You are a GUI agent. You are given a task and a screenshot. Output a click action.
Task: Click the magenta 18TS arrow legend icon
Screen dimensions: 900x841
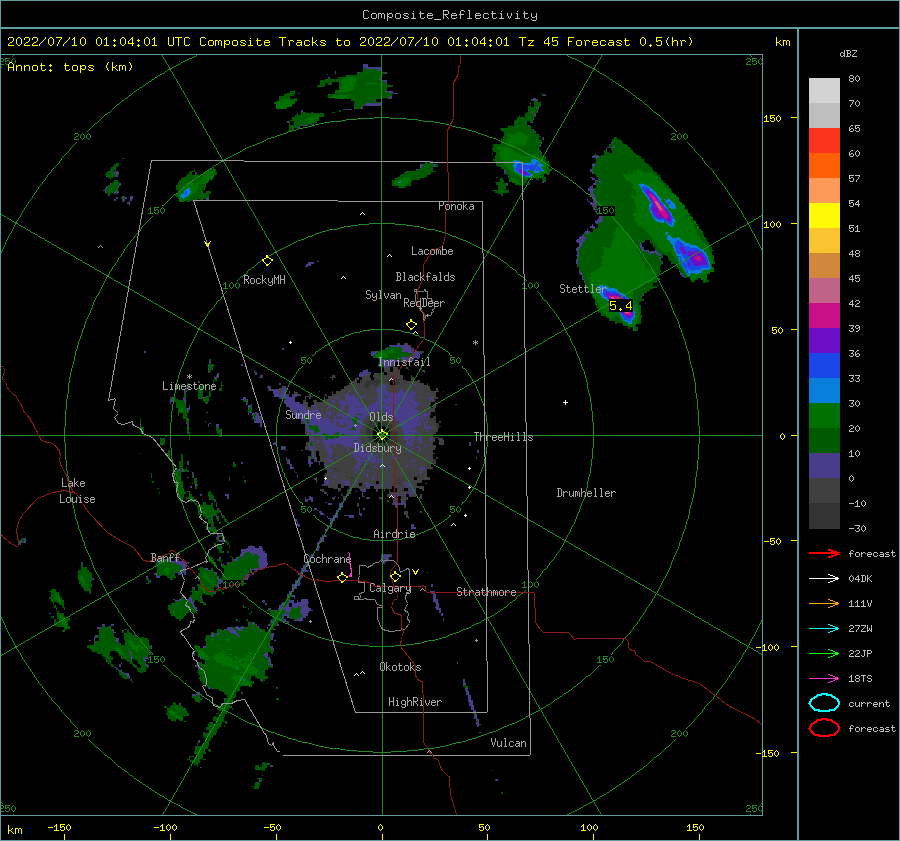click(x=824, y=679)
